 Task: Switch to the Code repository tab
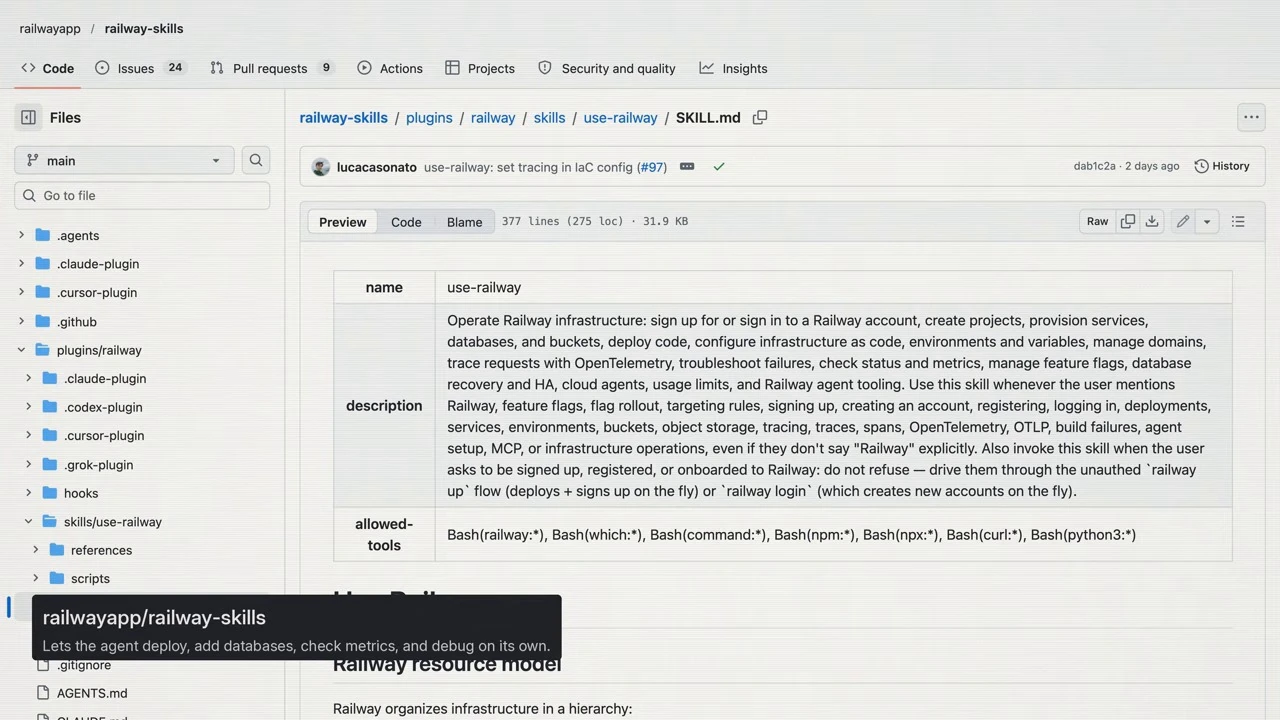47,68
